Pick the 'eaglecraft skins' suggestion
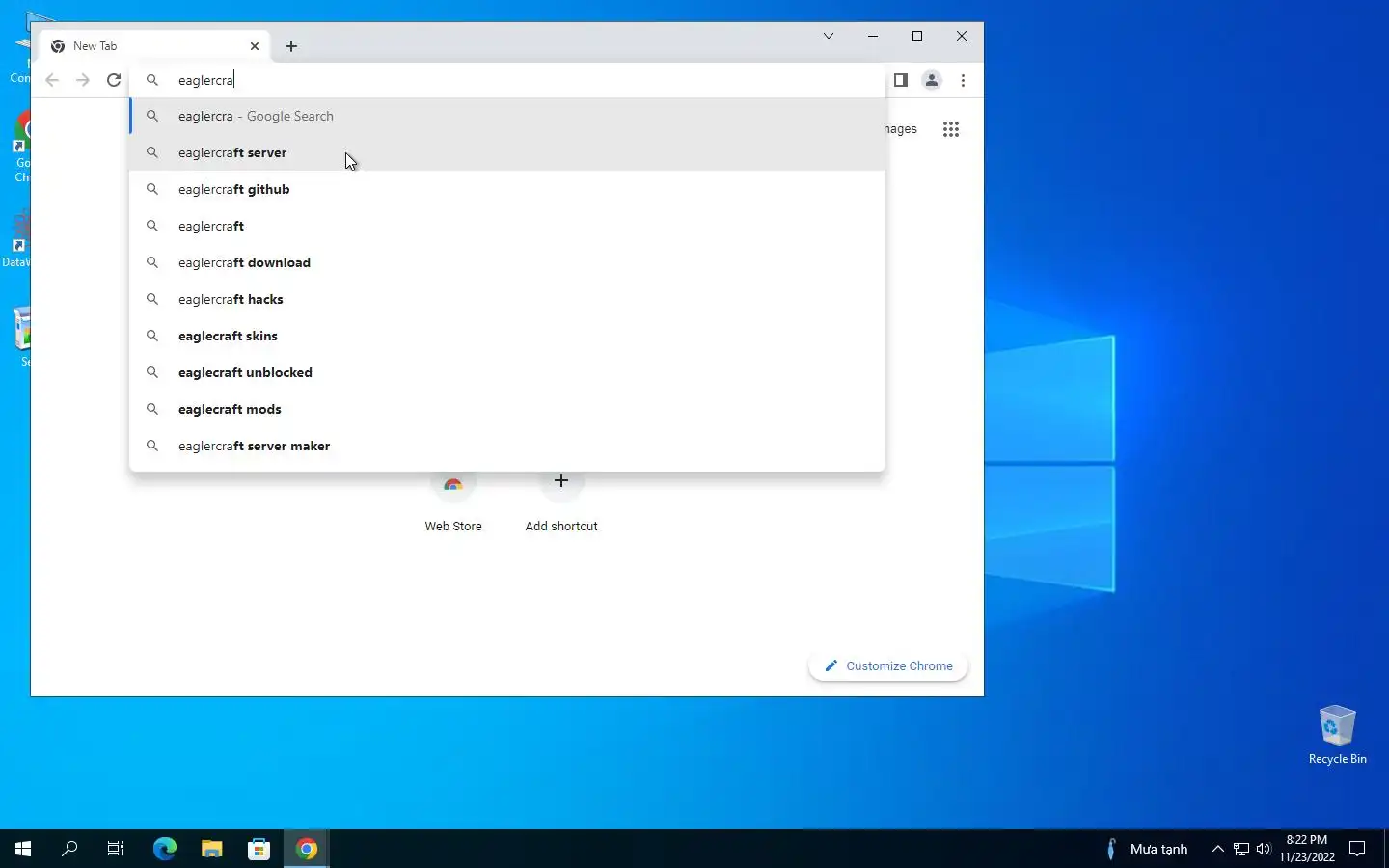The height and width of the screenshot is (868, 1389). pos(508,336)
